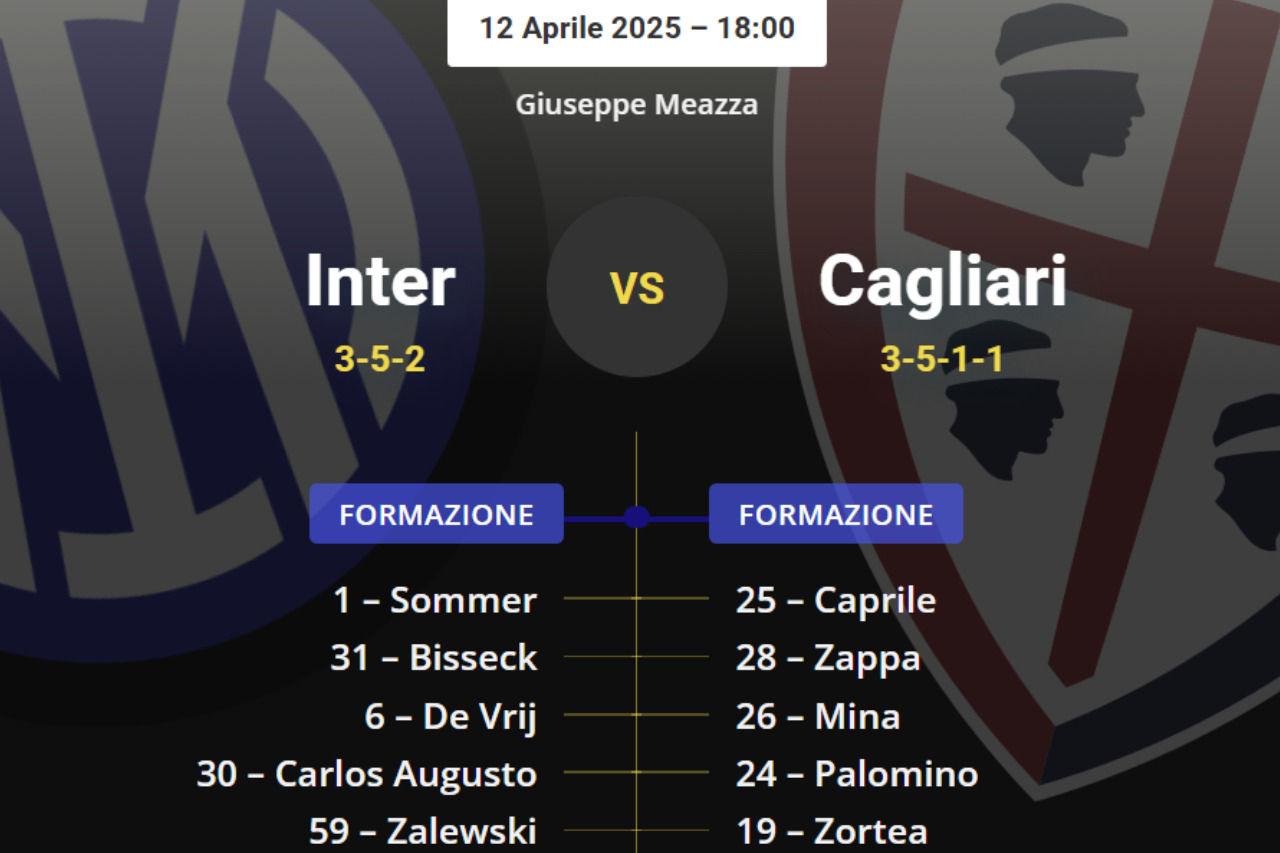
Task: Select player 59 – Zalewski
Action: point(423,831)
